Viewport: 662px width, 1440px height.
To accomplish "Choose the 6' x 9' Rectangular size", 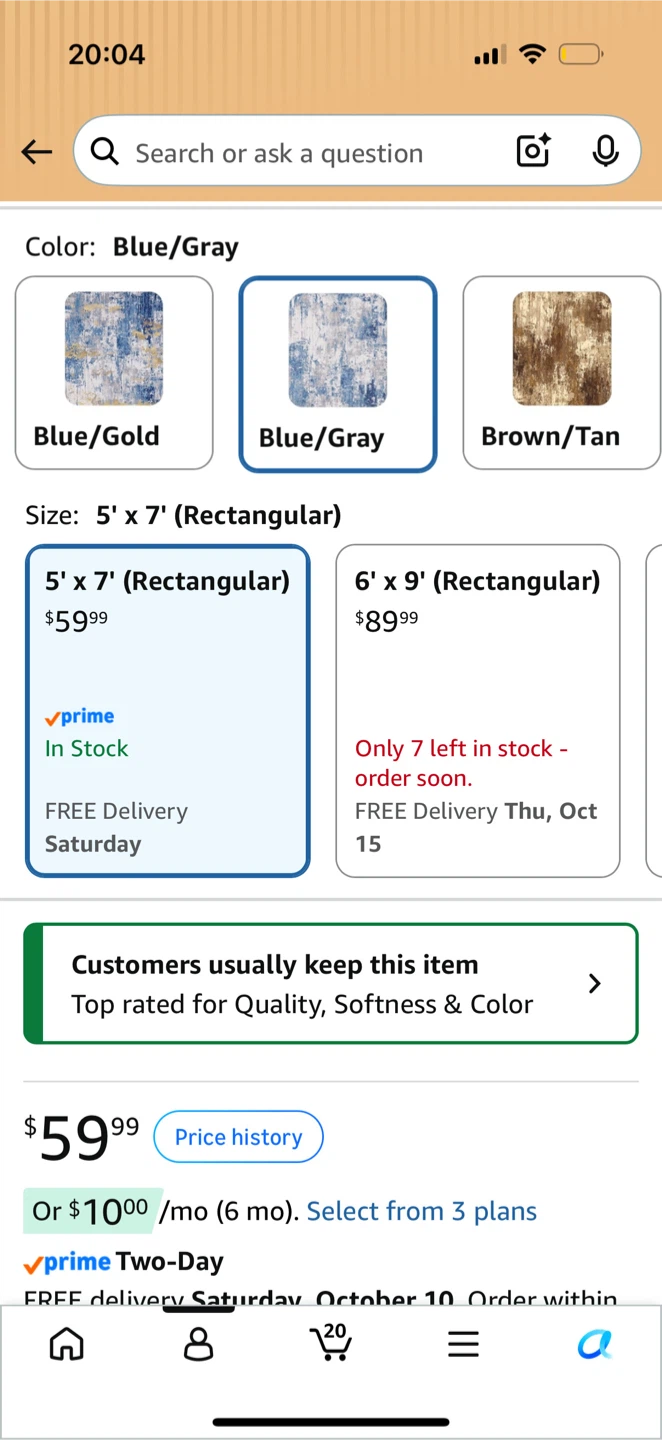I will (478, 711).
